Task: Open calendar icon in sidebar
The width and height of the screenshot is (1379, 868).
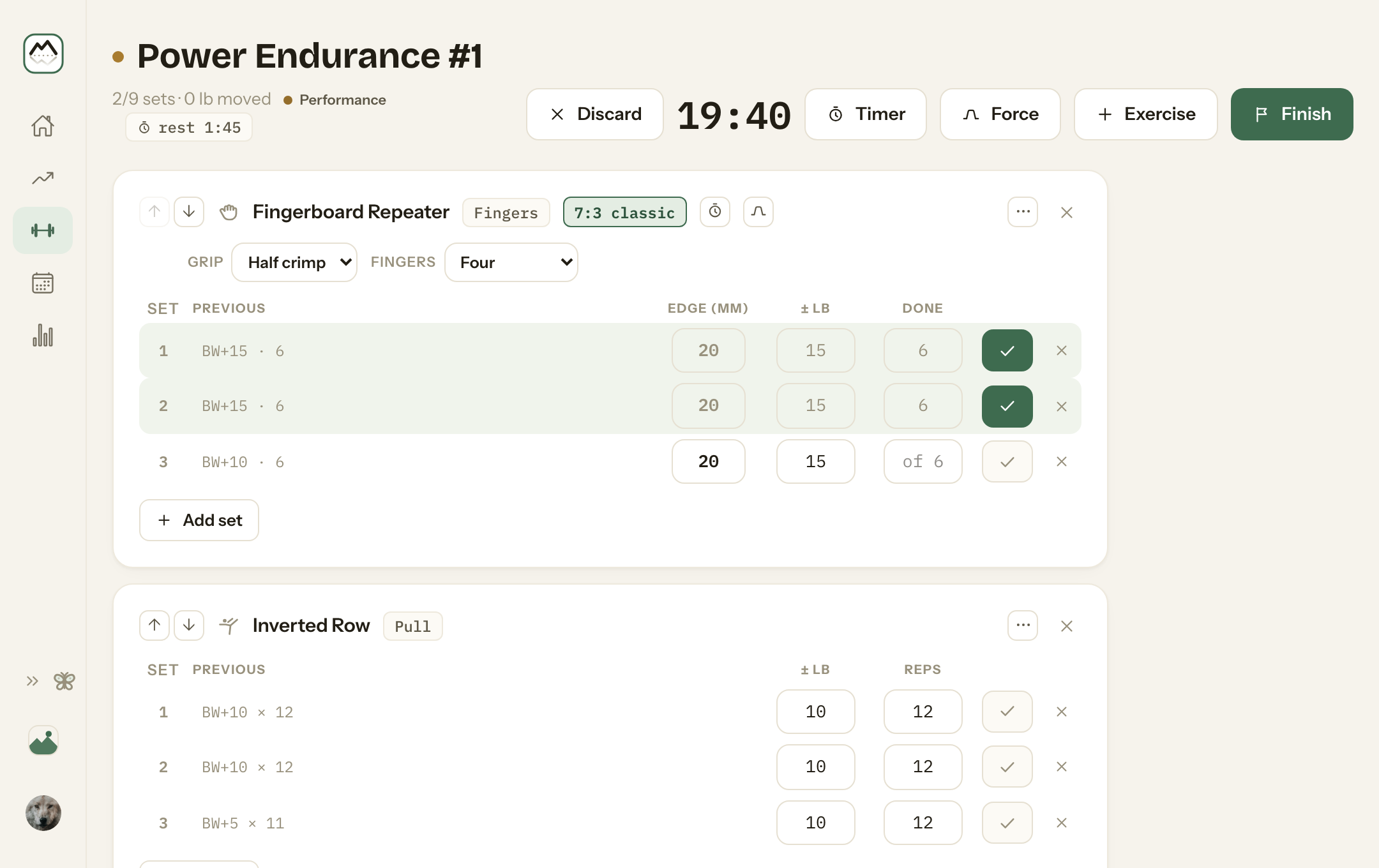Action: (43, 283)
